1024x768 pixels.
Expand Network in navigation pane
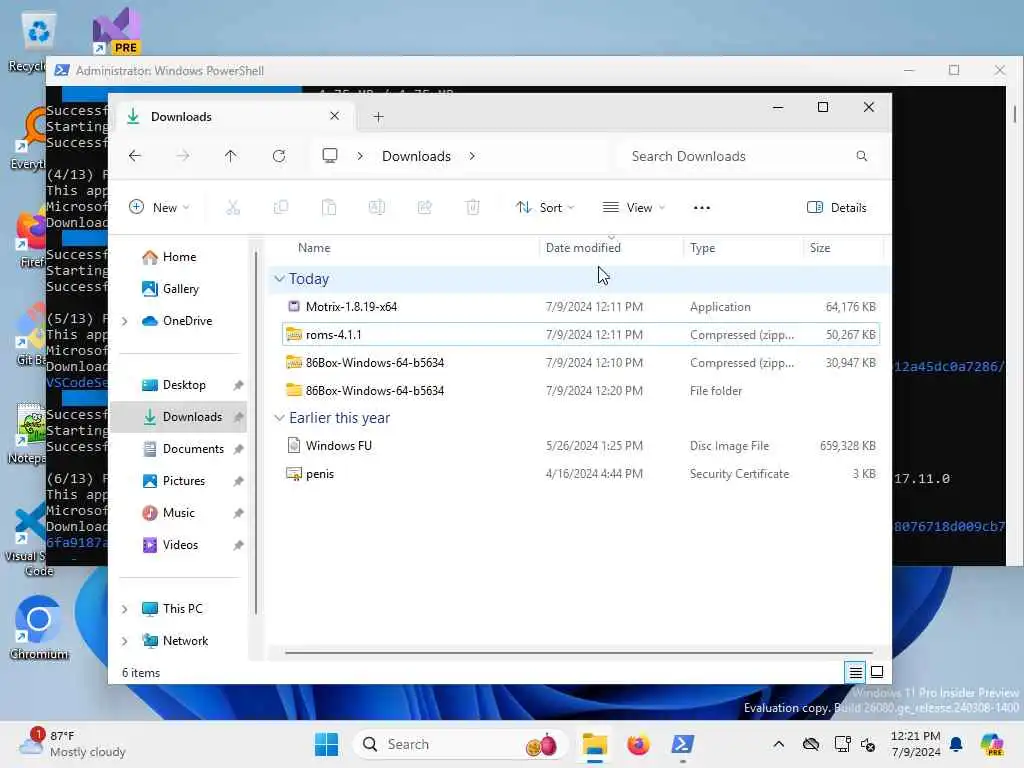(125, 641)
